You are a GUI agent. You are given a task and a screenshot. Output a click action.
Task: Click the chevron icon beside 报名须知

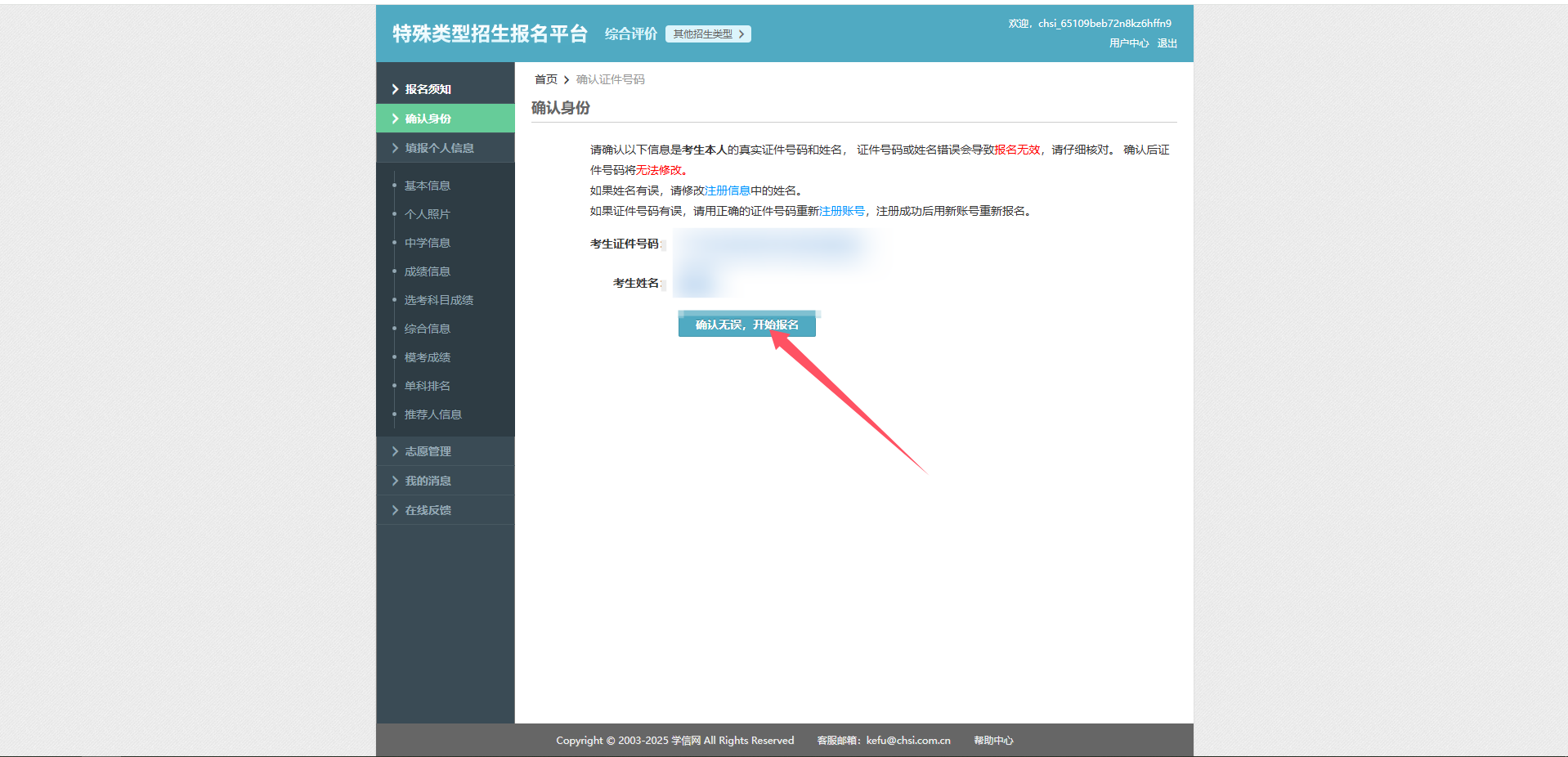[x=395, y=89]
